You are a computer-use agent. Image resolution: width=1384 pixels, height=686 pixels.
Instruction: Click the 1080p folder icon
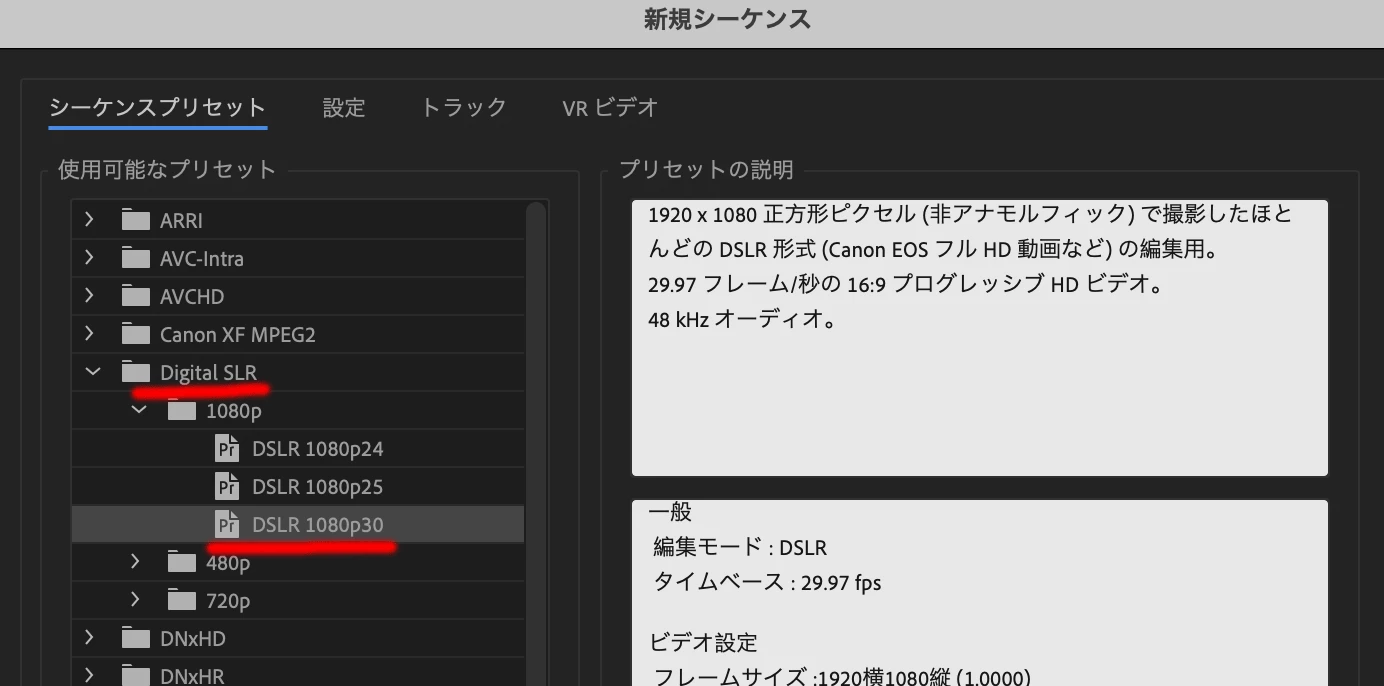tap(181, 410)
